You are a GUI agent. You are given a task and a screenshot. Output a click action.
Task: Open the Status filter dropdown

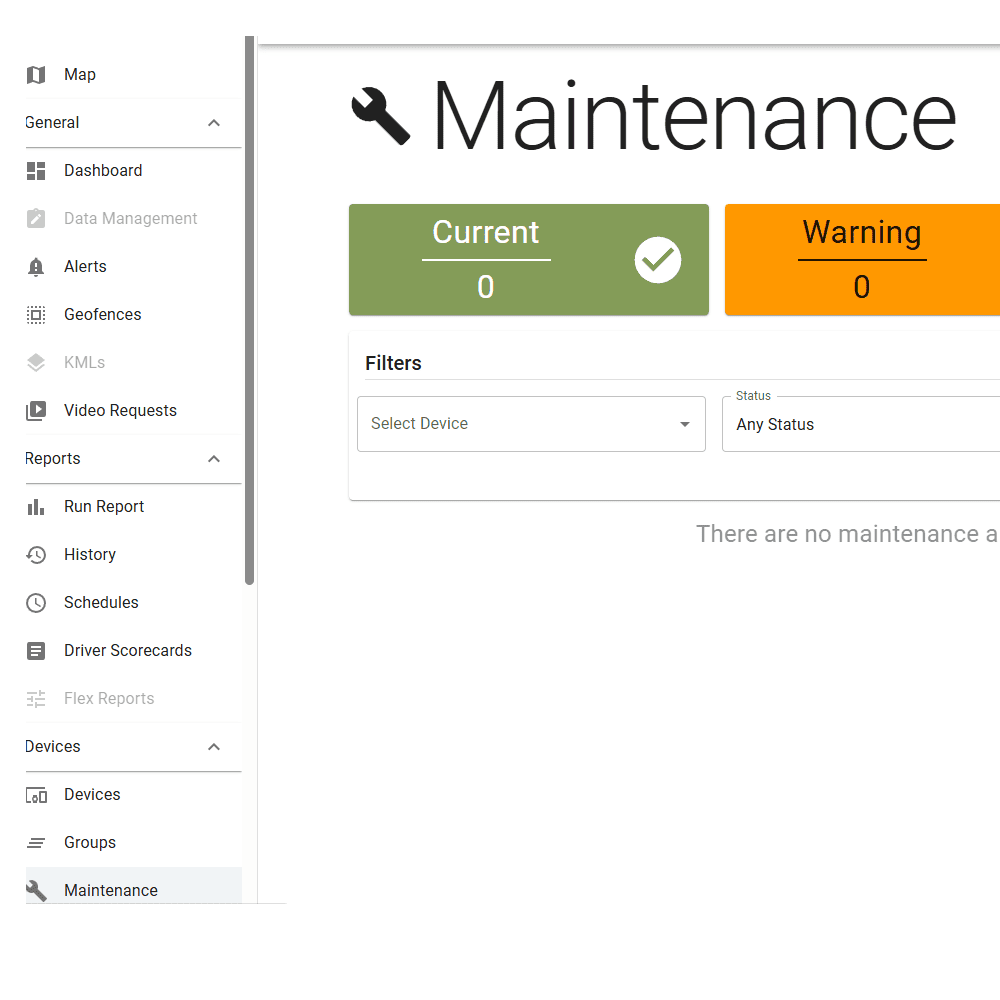click(x=860, y=424)
